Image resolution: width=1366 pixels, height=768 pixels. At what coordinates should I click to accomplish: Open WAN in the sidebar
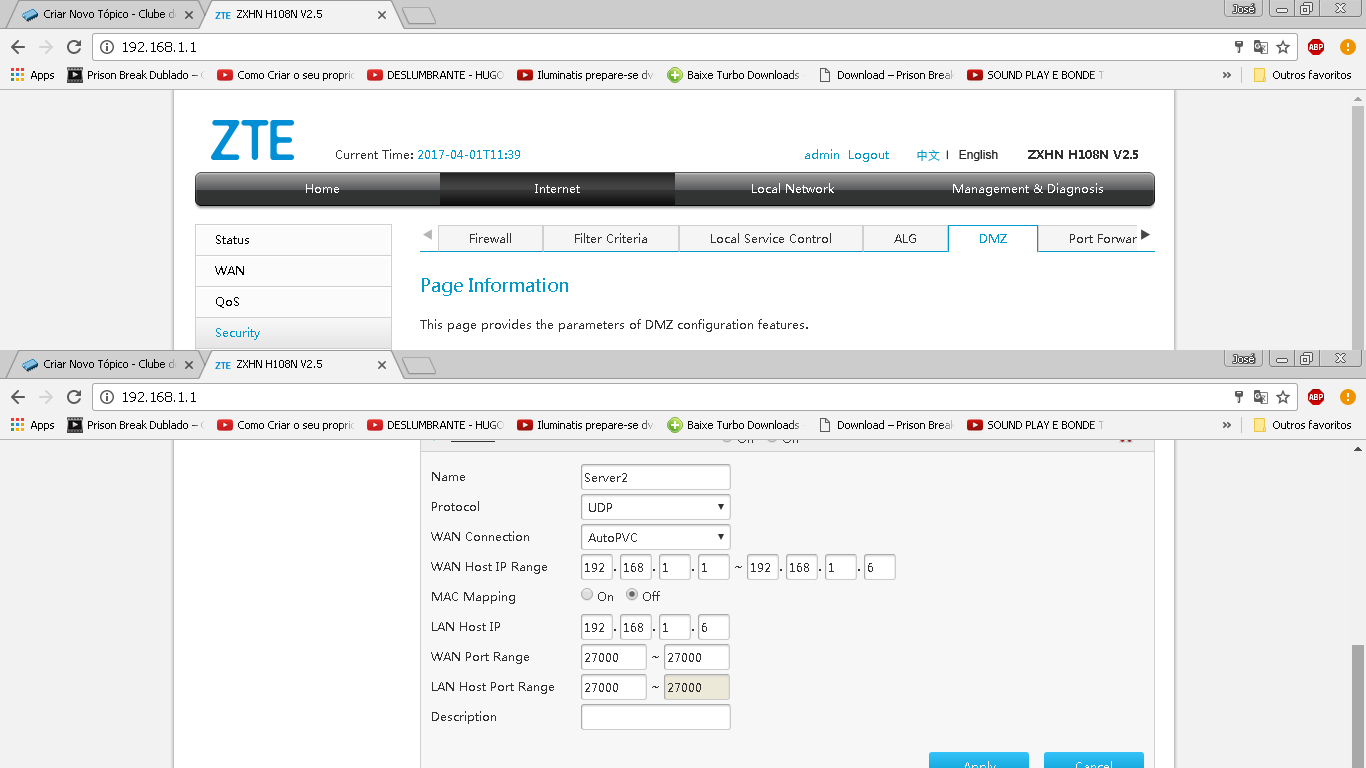click(293, 271)
